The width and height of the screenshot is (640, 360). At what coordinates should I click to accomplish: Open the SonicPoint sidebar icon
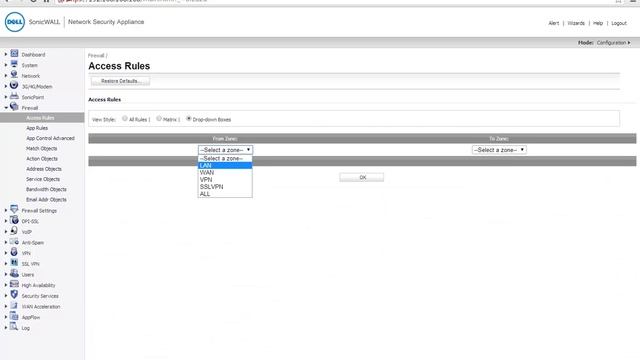point(14,96)
